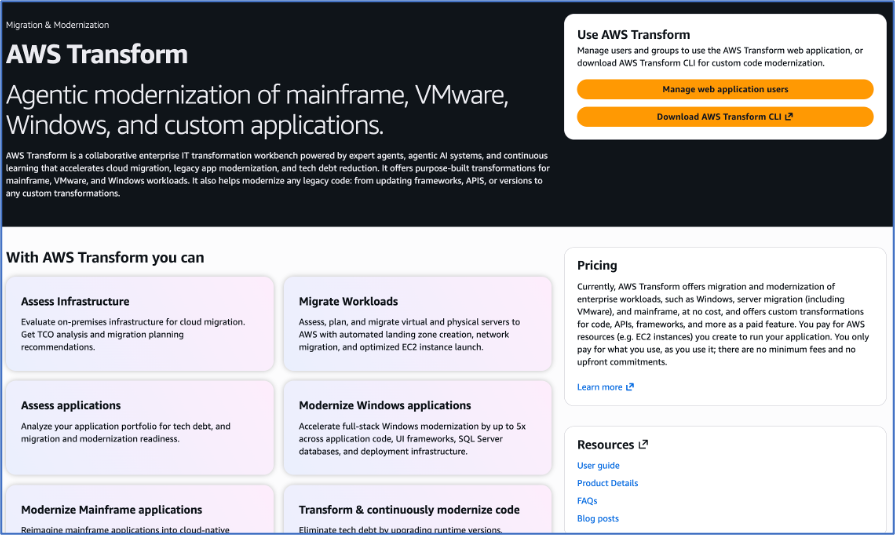This screenshot has width=896, height=536.
Task: Click Download AWS Transform CLI button
Action: (725, 117)
